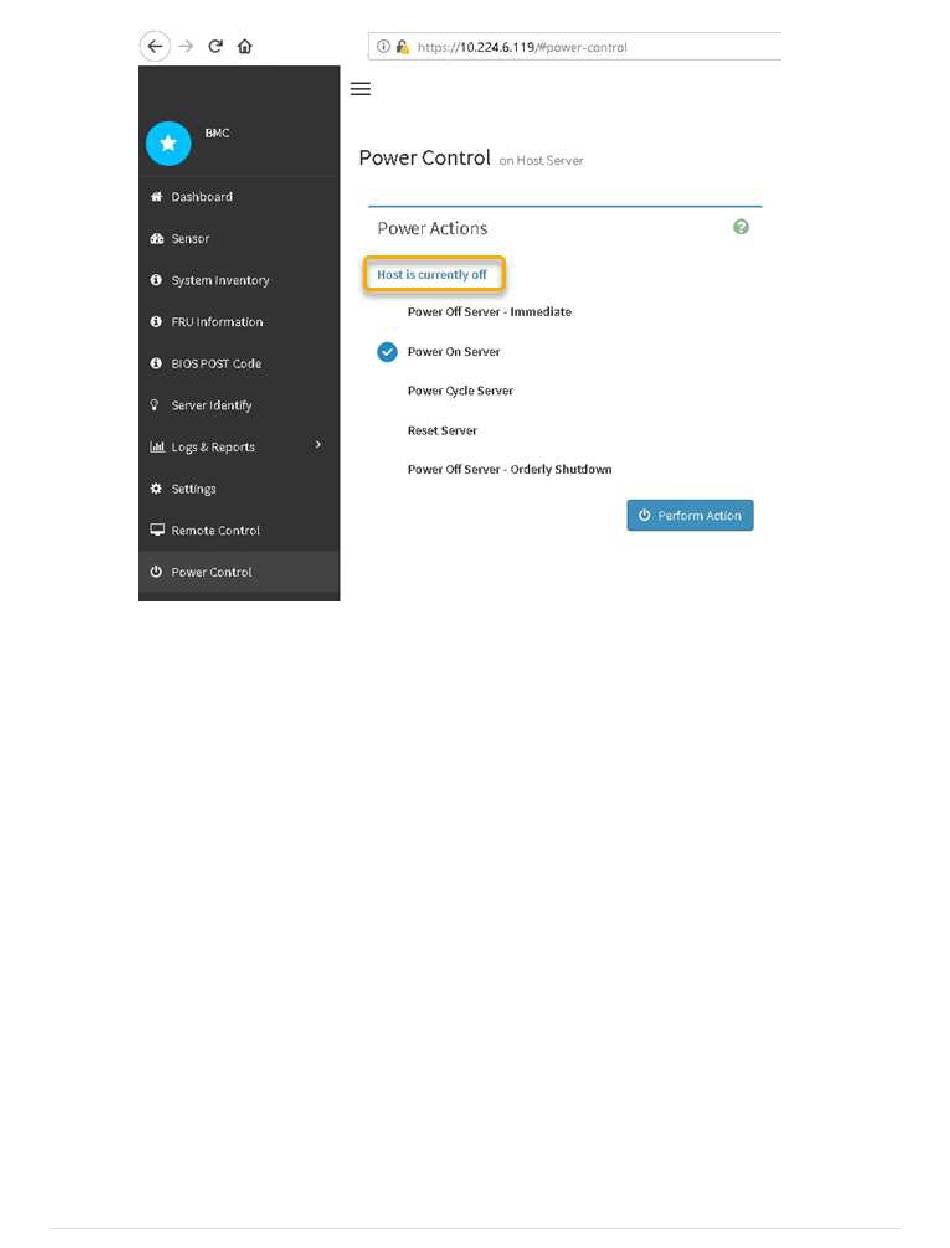
Task: Click the browser forward arrow
Action: click(185, 46)
